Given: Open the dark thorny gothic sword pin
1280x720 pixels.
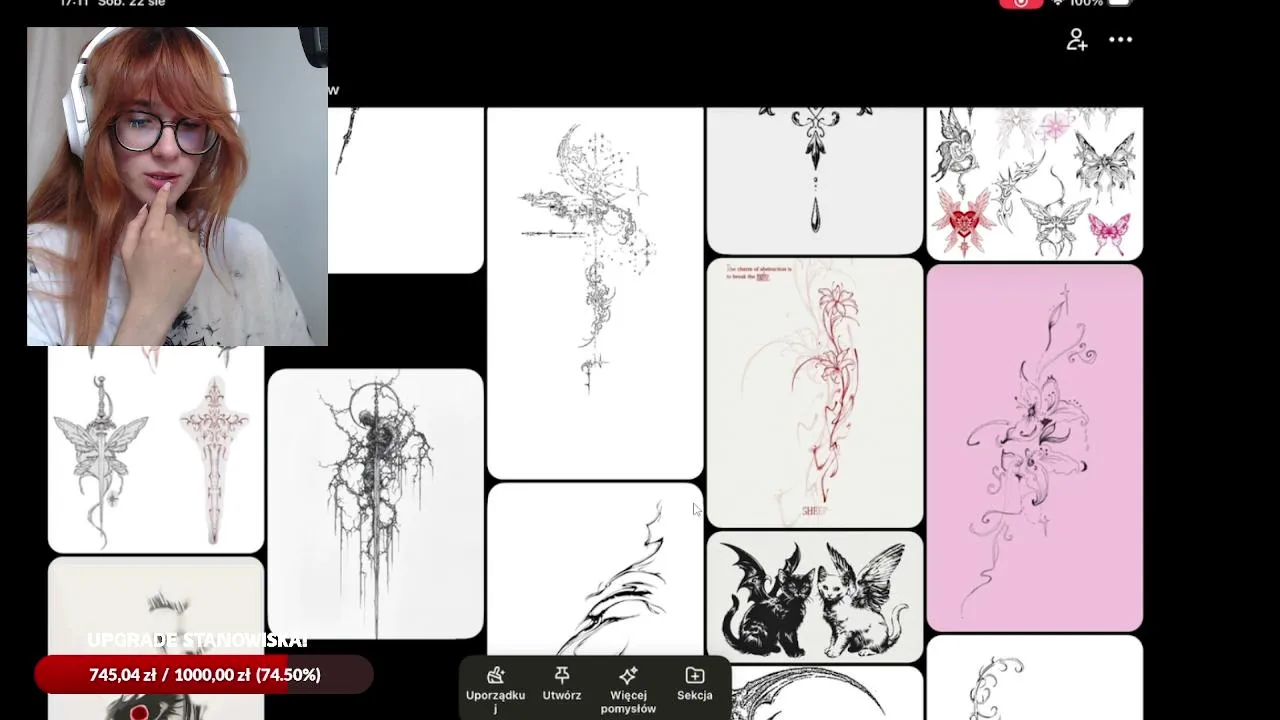Looking at the screenshot, I should click(375, 504).
